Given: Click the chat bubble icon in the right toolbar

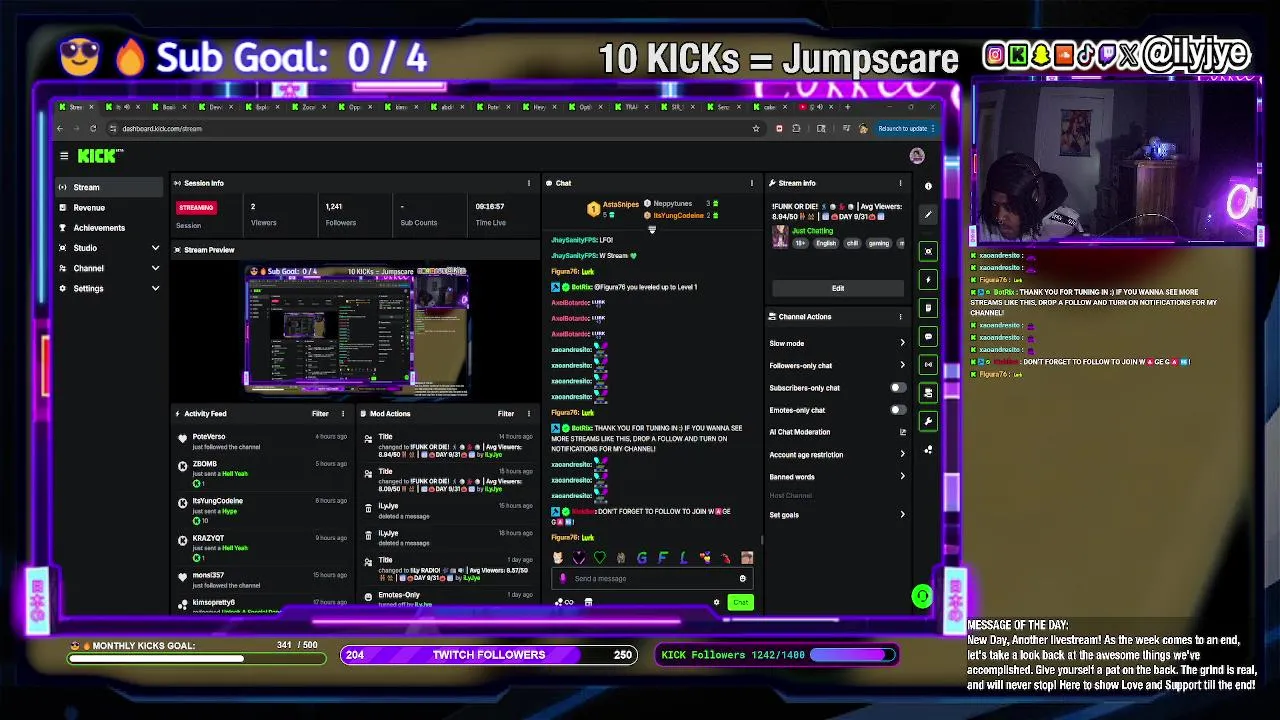Looking at the screenshot, I should [x=928, y=337].
